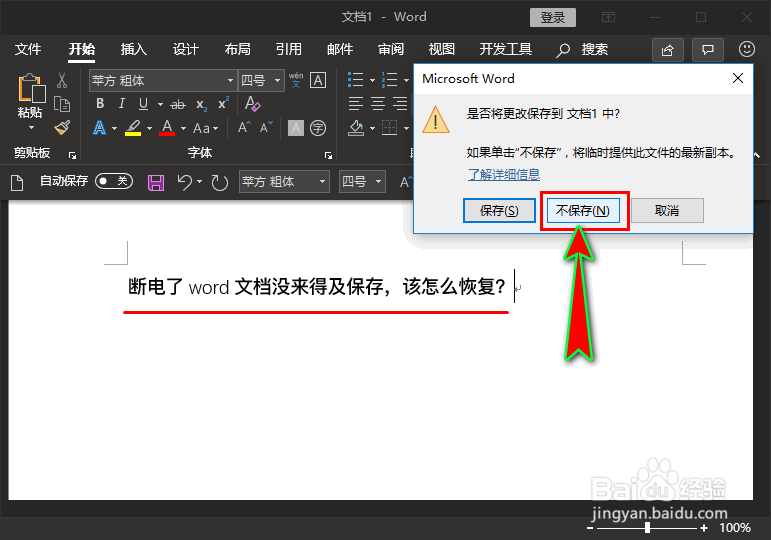Align text left
771x540 pixels.
tap(356, 104)
